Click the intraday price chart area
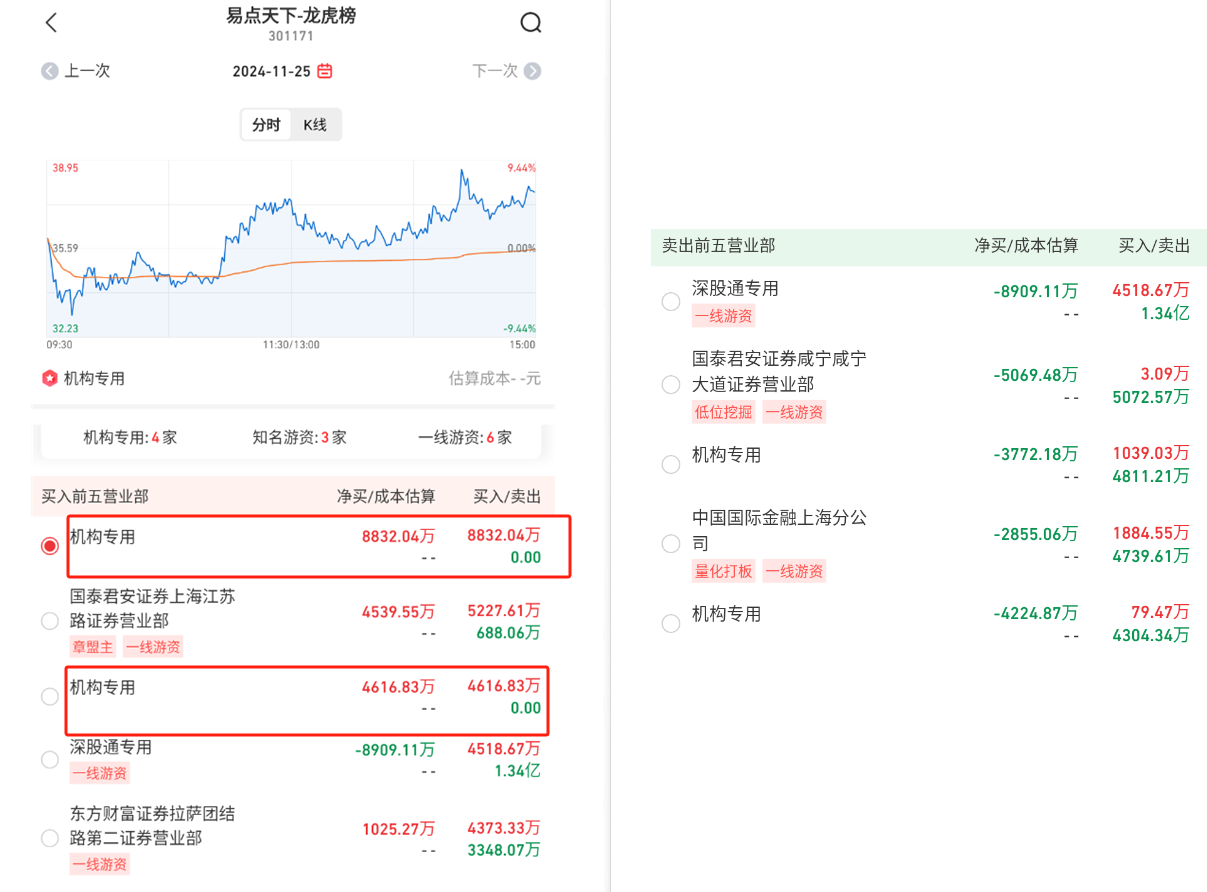Screen dimensions: 1207x892 [x=291, y=250]
